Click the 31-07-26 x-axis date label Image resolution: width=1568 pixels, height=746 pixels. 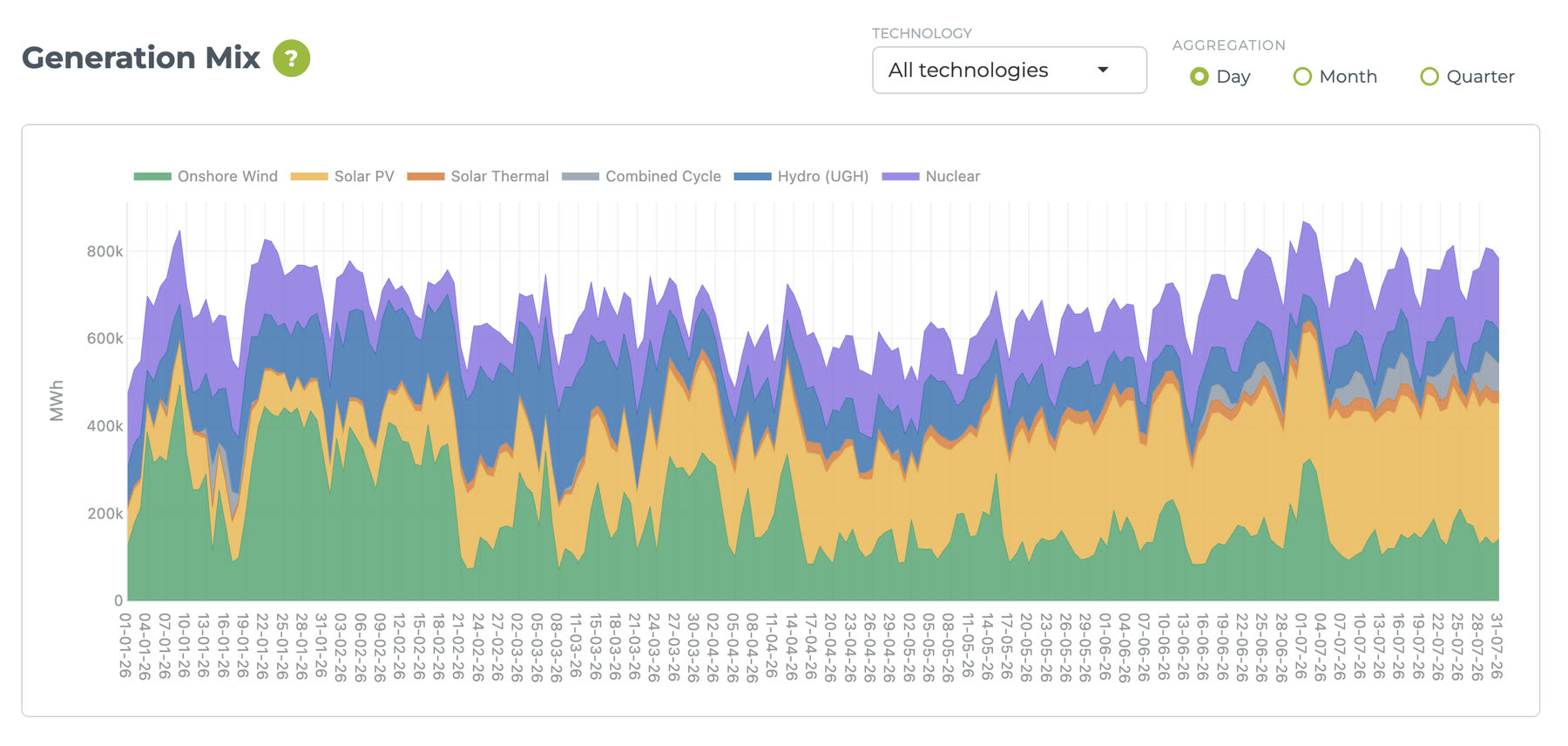click(1497, 646)
